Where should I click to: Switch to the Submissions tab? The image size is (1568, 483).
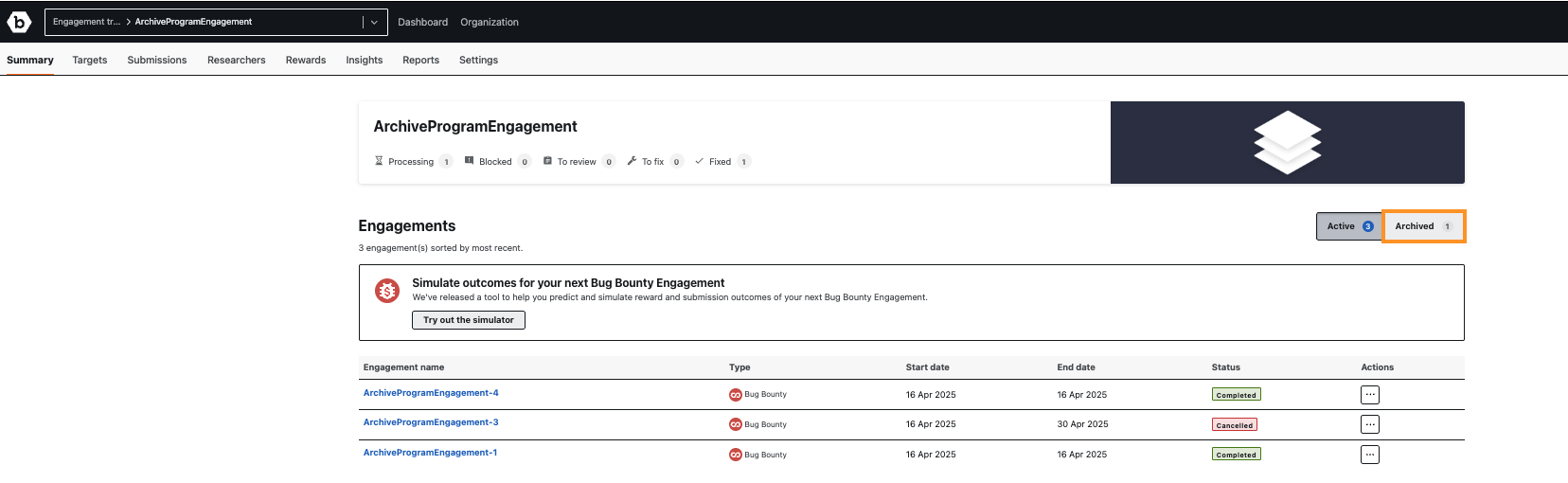[x=157, y=60]
